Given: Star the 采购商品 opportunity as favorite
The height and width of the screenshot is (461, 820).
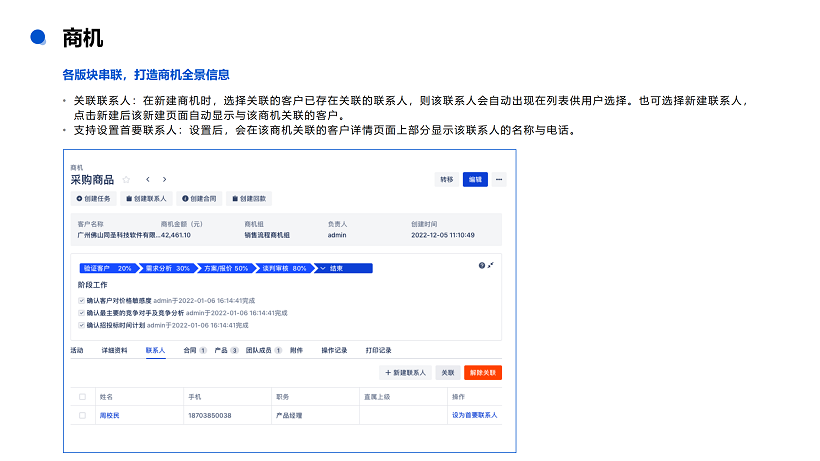Looking at the screenshot, I should pos(126,180).
